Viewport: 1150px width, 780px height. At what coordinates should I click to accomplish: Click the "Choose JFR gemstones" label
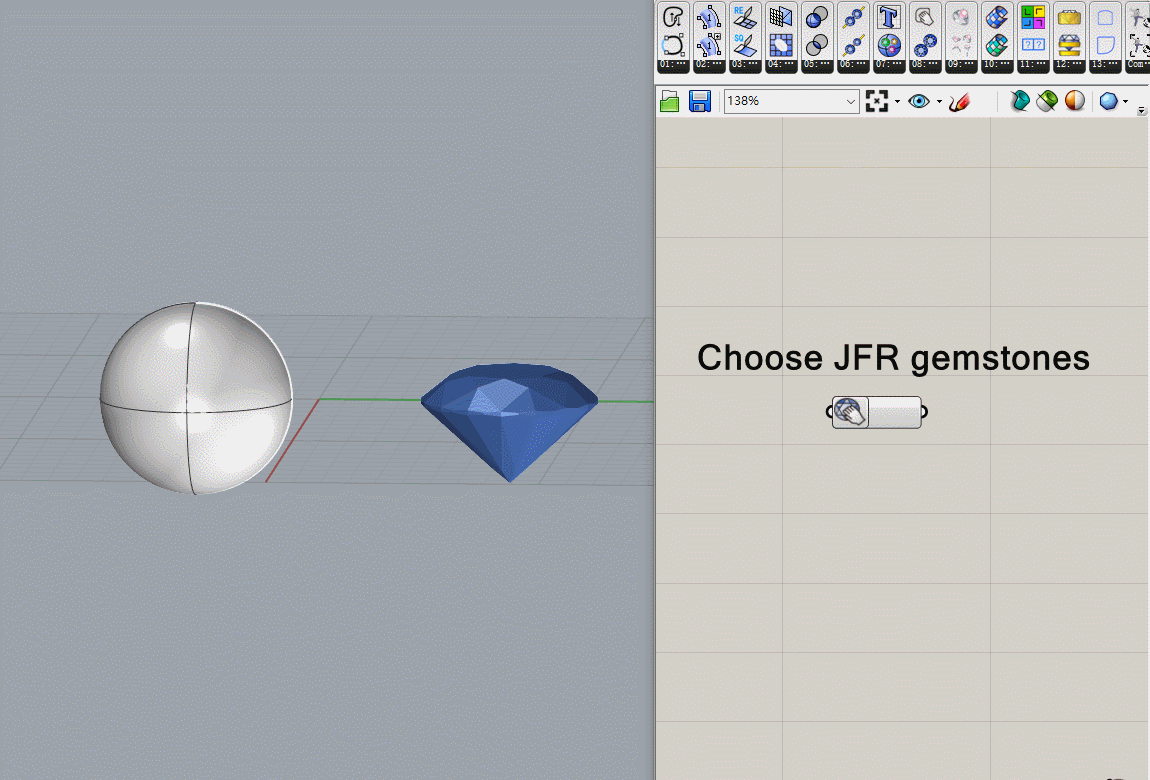click(893, 358)
